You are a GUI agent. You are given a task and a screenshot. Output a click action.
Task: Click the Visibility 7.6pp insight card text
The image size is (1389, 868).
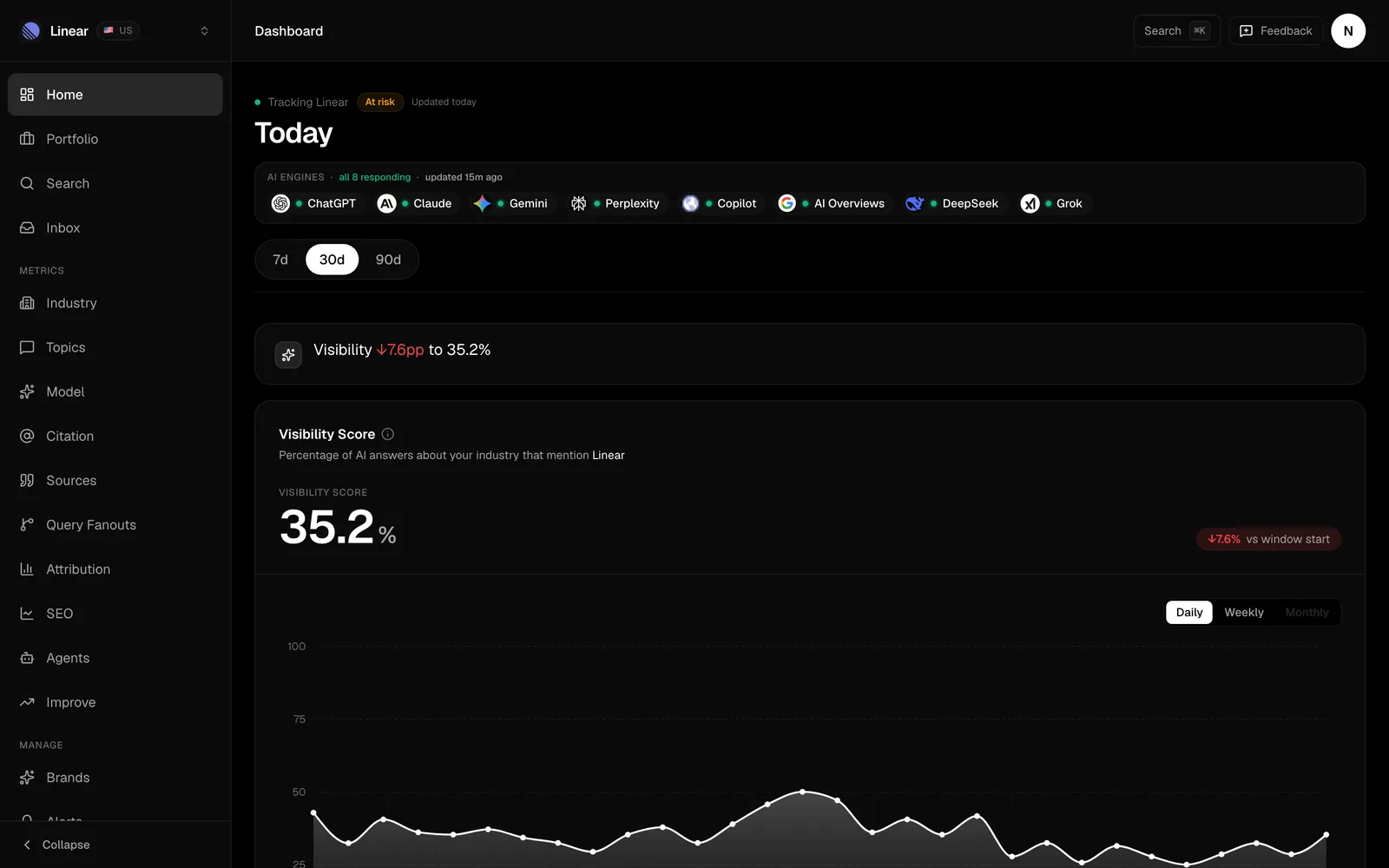coord(402,350)
